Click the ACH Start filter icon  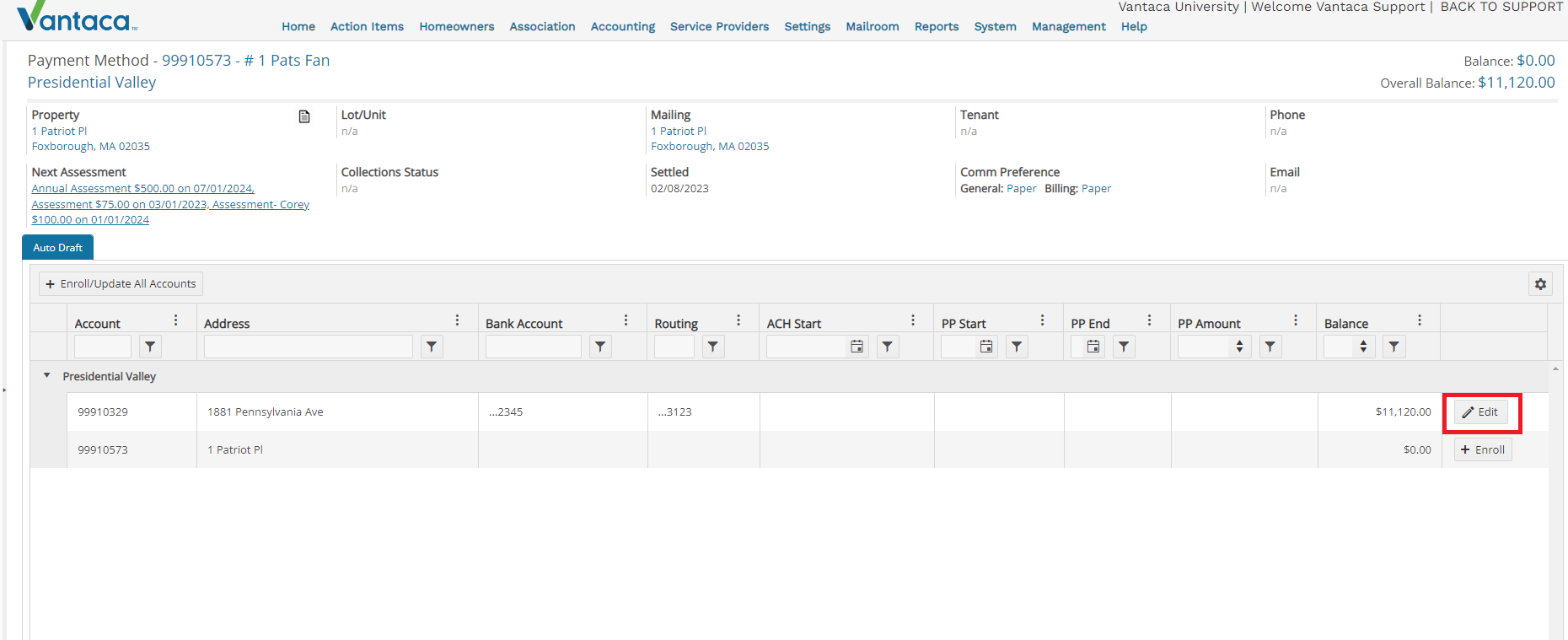pyautogui.click(x=888, y=347)
